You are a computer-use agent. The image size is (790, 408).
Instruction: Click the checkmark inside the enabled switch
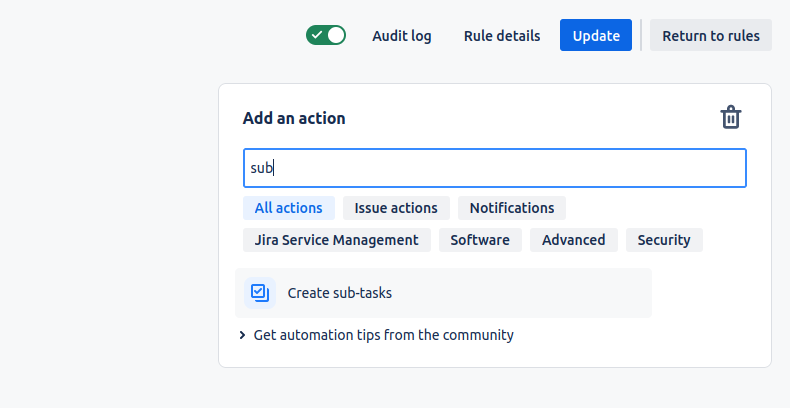pyautogui.click(x=317, y=35)
